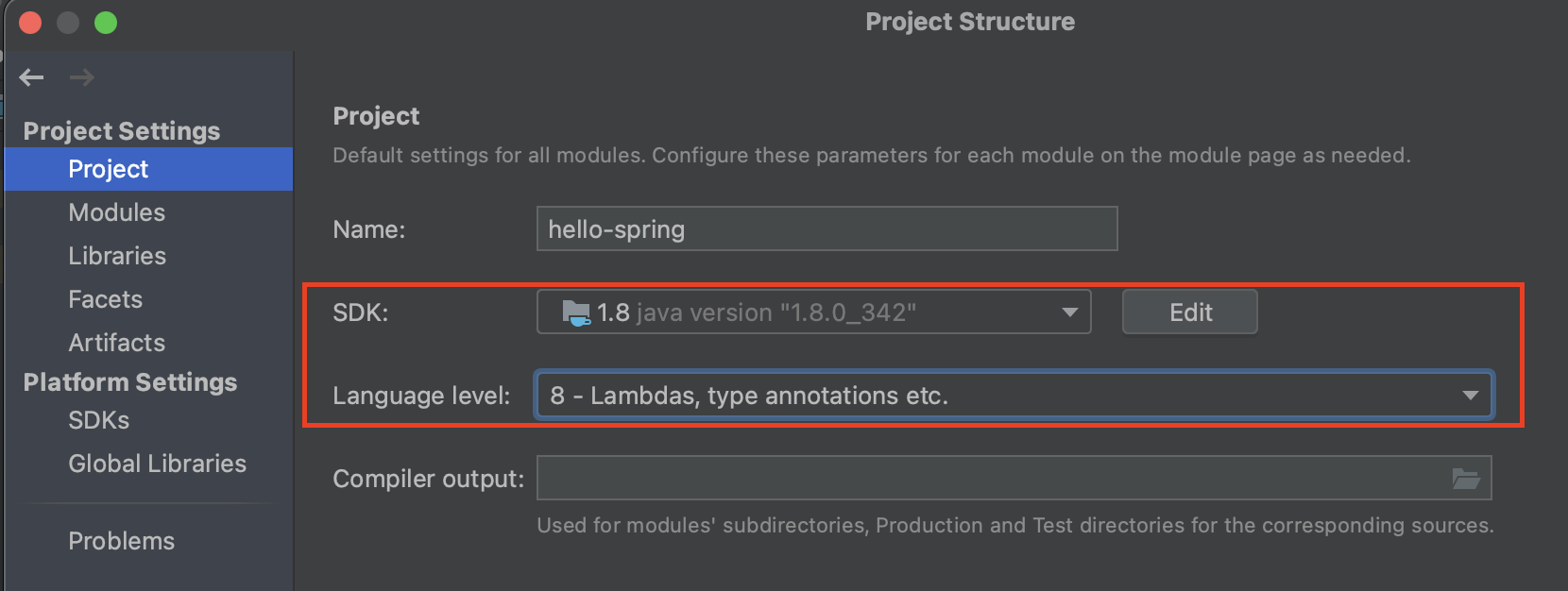Expand the SDK dropdown arrow
The height and width of the screenshot is (591, 1568).
tap(1069, 312)
